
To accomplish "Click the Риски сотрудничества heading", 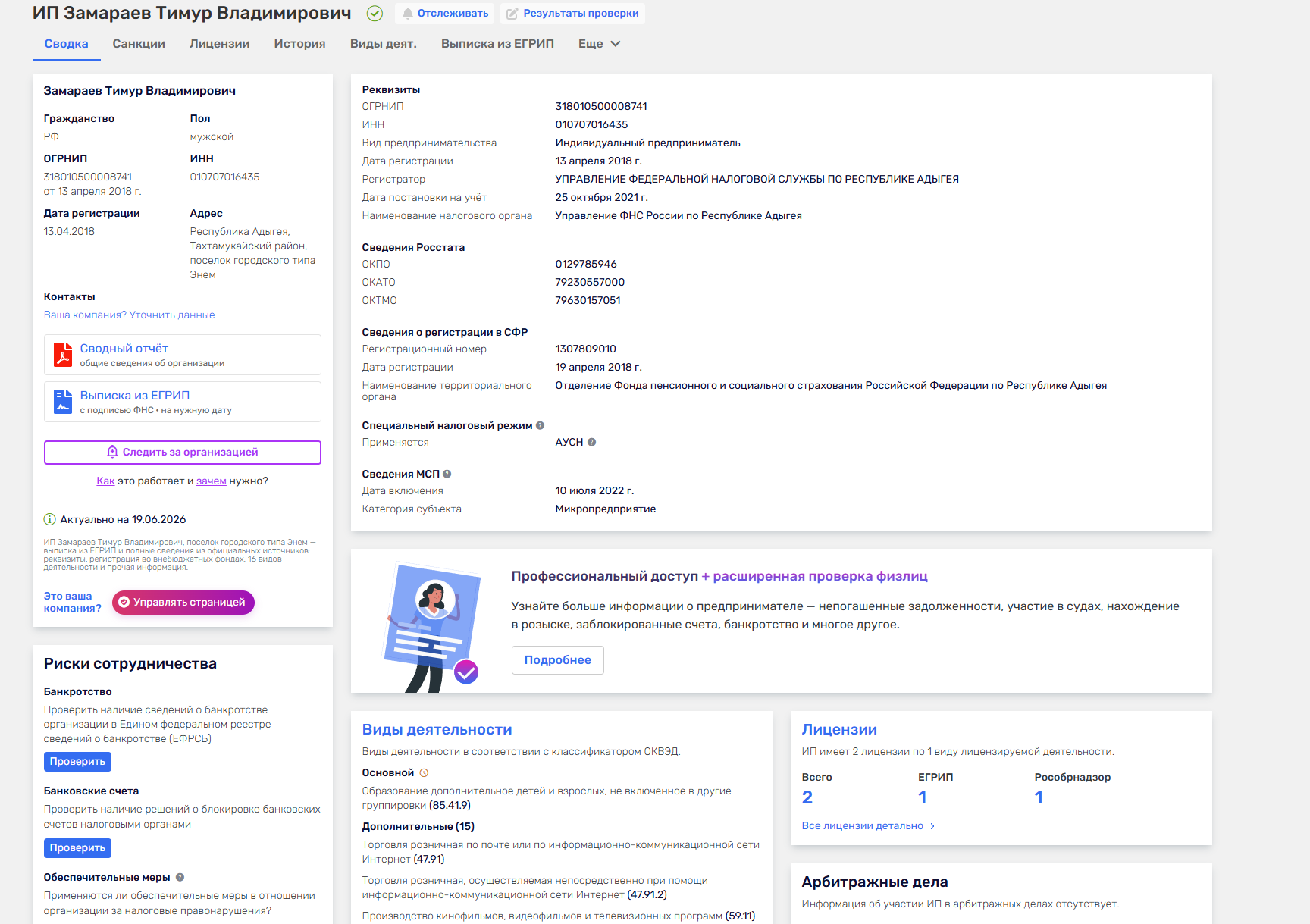I will 130,664.
